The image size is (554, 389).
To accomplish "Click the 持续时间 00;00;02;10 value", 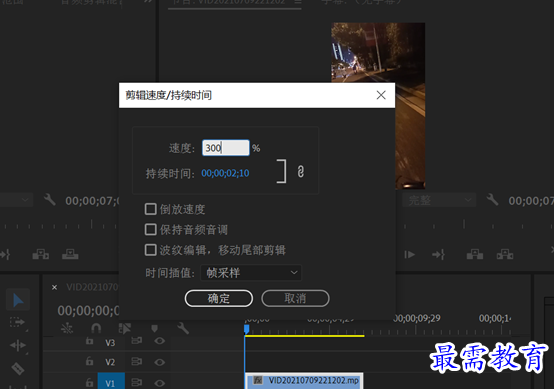I will (x=225, y=173).
